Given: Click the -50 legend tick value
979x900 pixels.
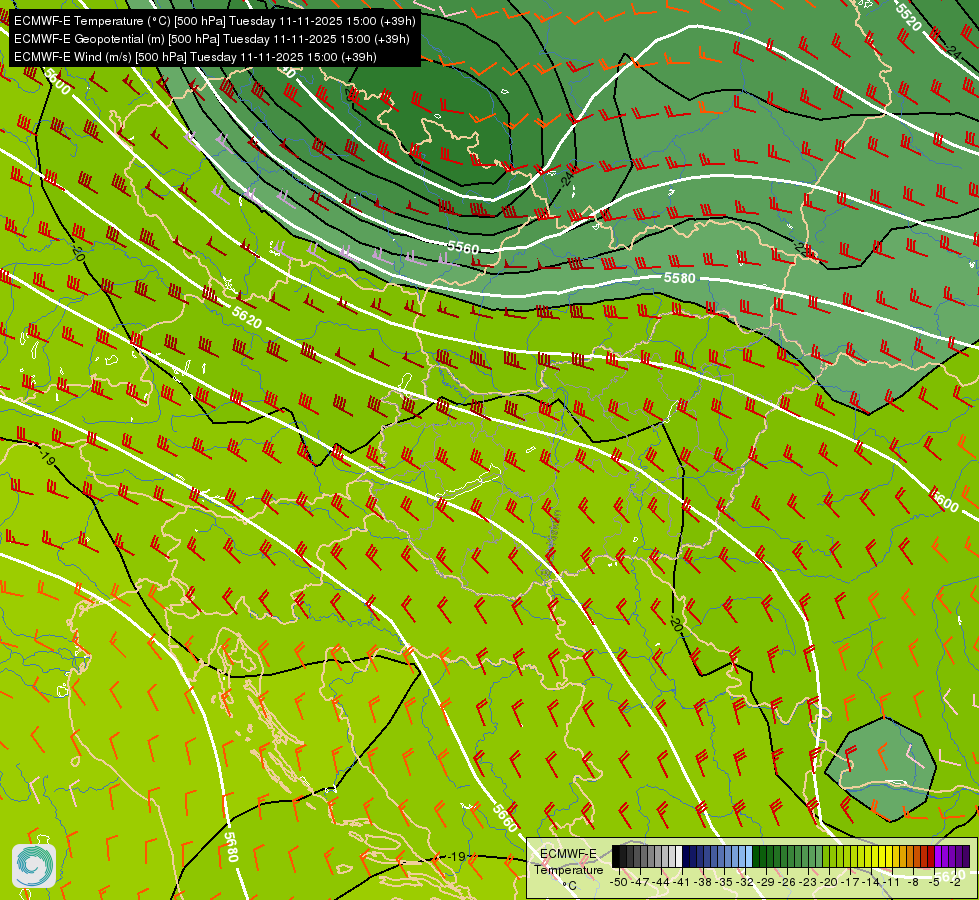Looking at the screenshot, I should click(x=619, y=882).
